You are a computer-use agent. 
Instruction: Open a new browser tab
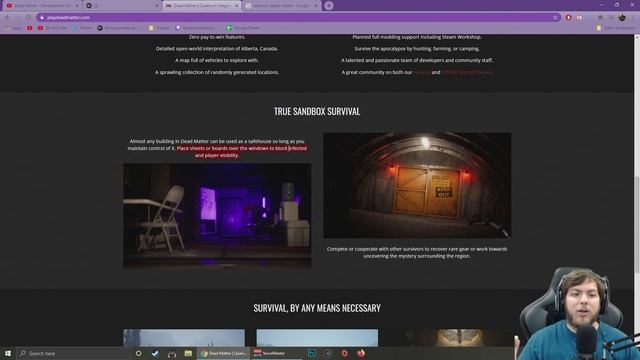point(329,6)
